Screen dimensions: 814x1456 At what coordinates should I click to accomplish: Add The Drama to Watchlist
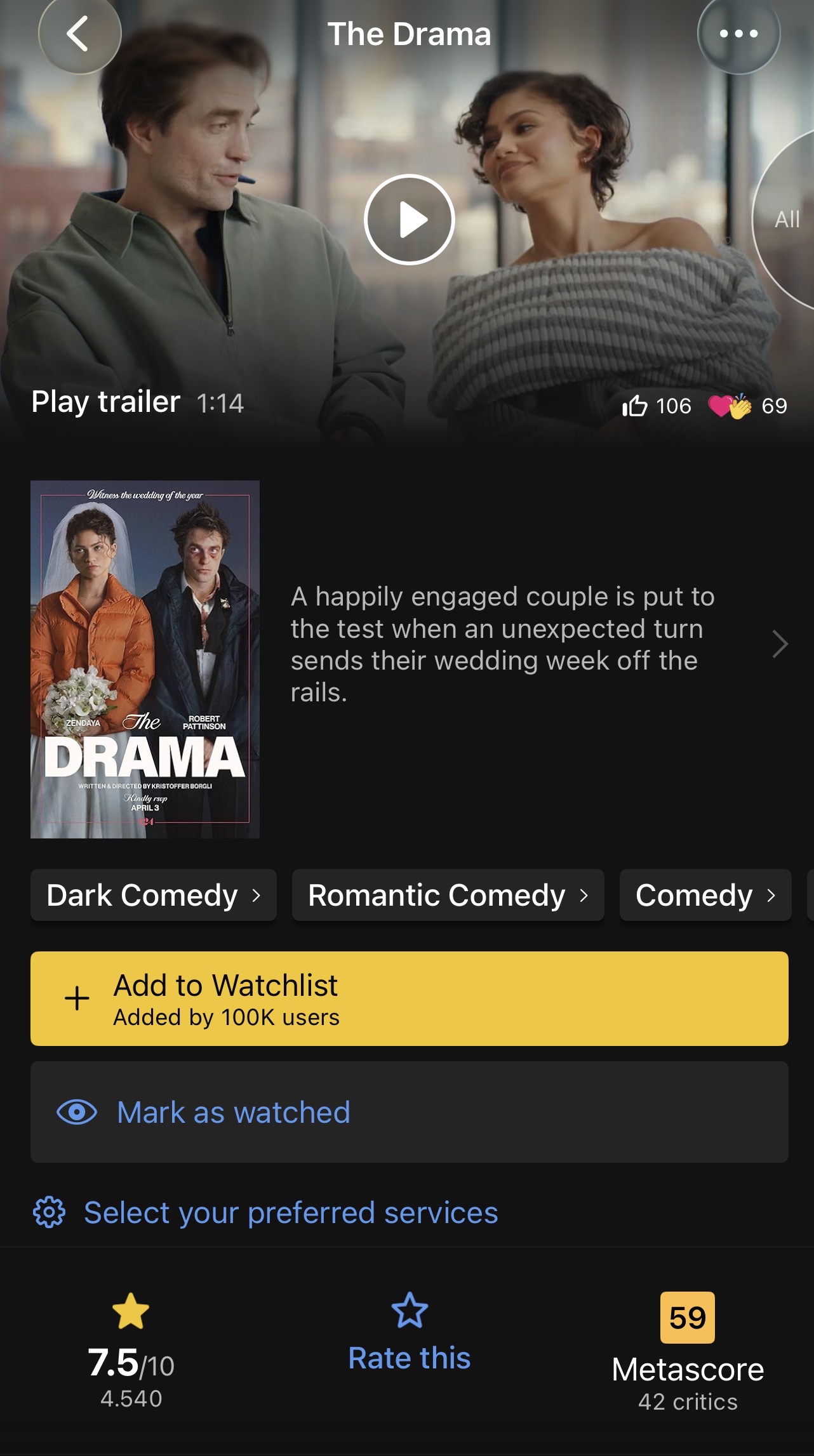(410, 998)
